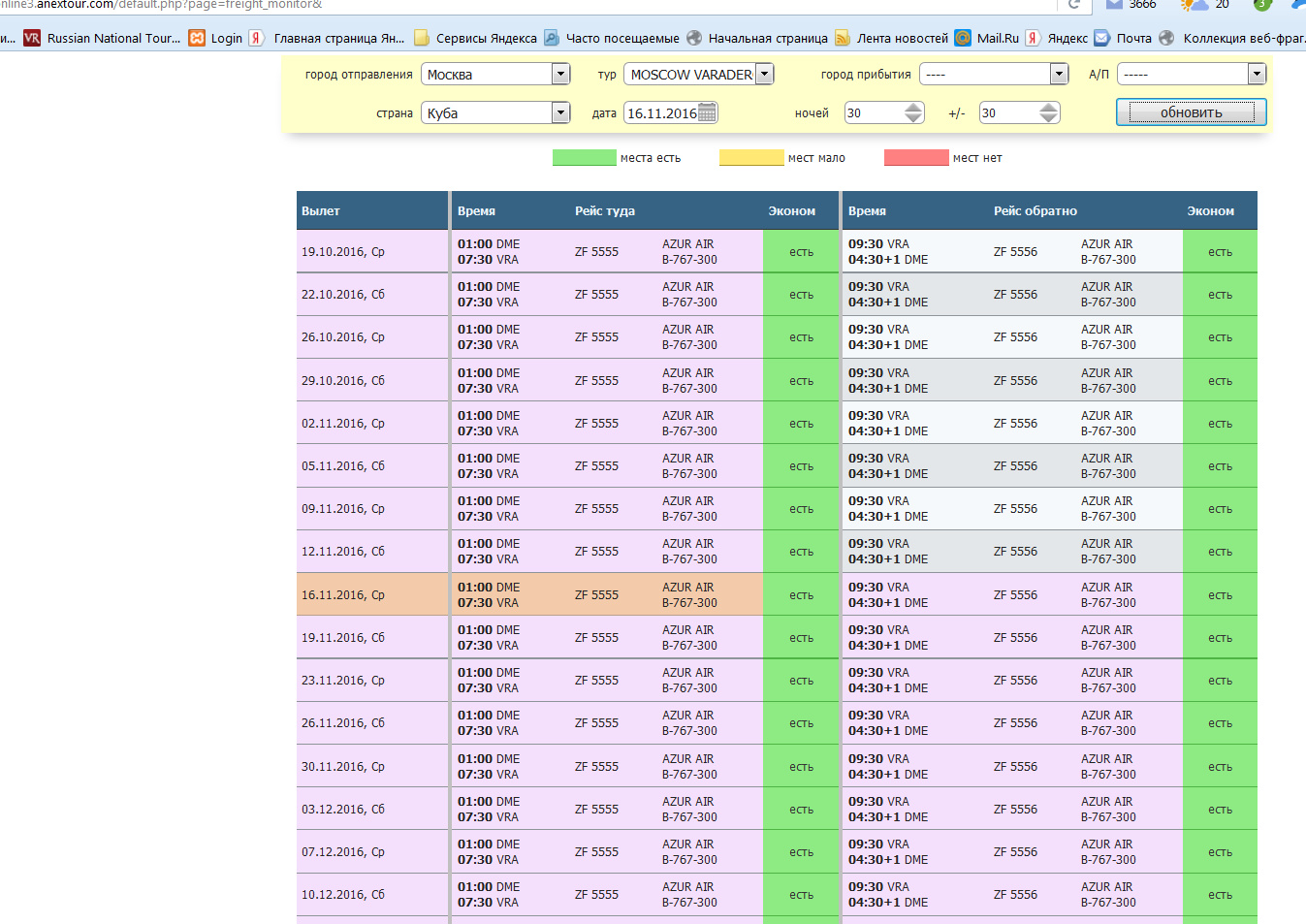Click the calendar icon in the дата field
Viewport: 1306px width, 924px height.
(708, 113)
